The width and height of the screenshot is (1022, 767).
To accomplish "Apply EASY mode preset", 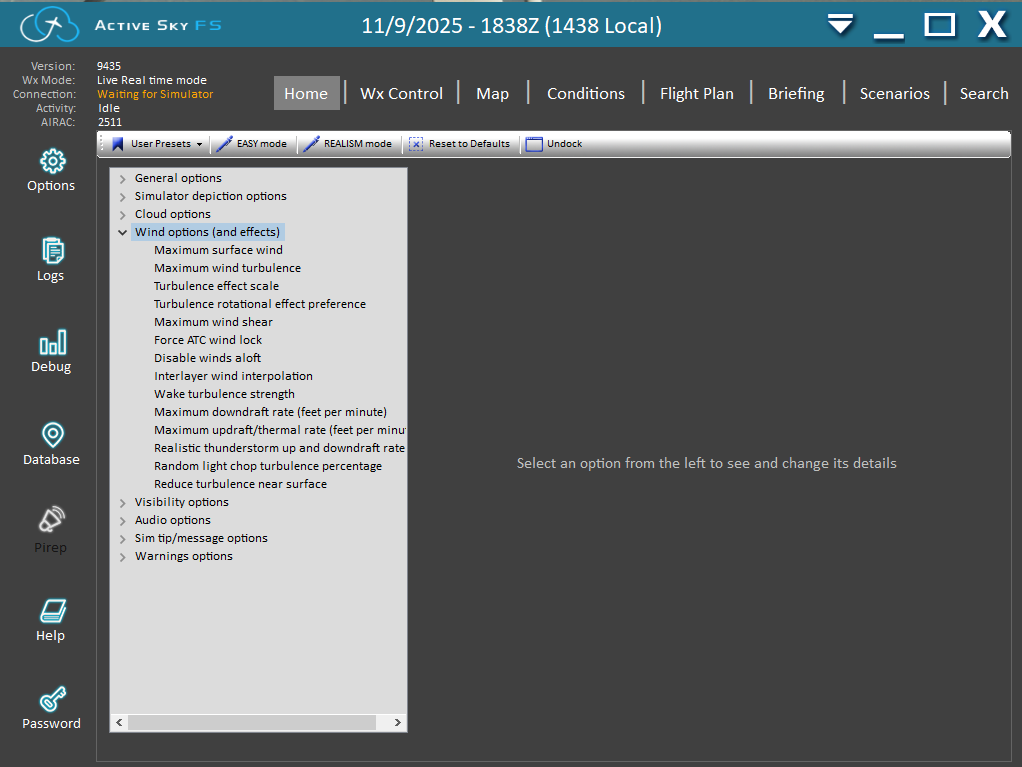I will point(252,144).
